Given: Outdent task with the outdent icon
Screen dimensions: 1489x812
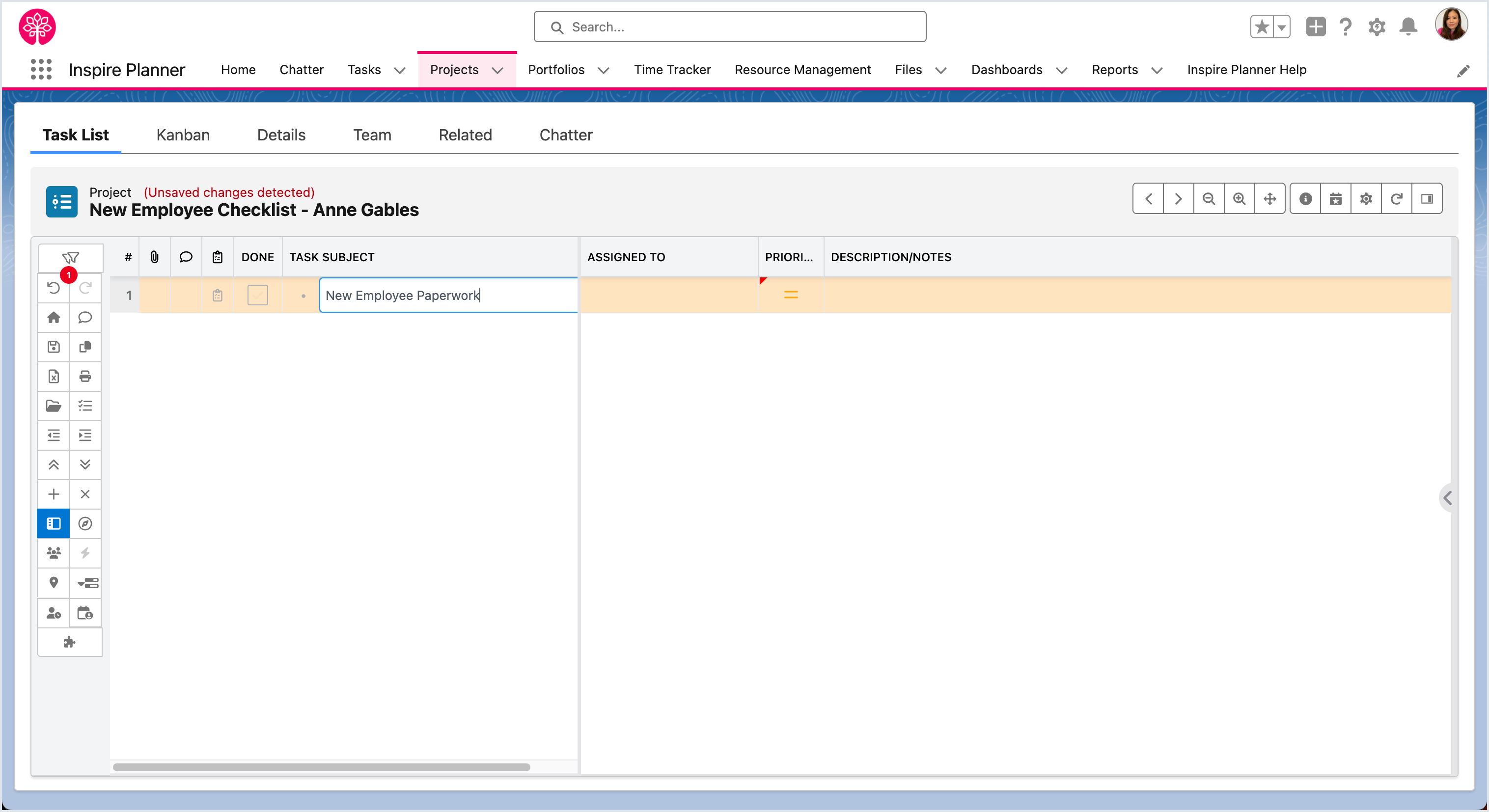Looking at the screenshot, I should 54,435.
